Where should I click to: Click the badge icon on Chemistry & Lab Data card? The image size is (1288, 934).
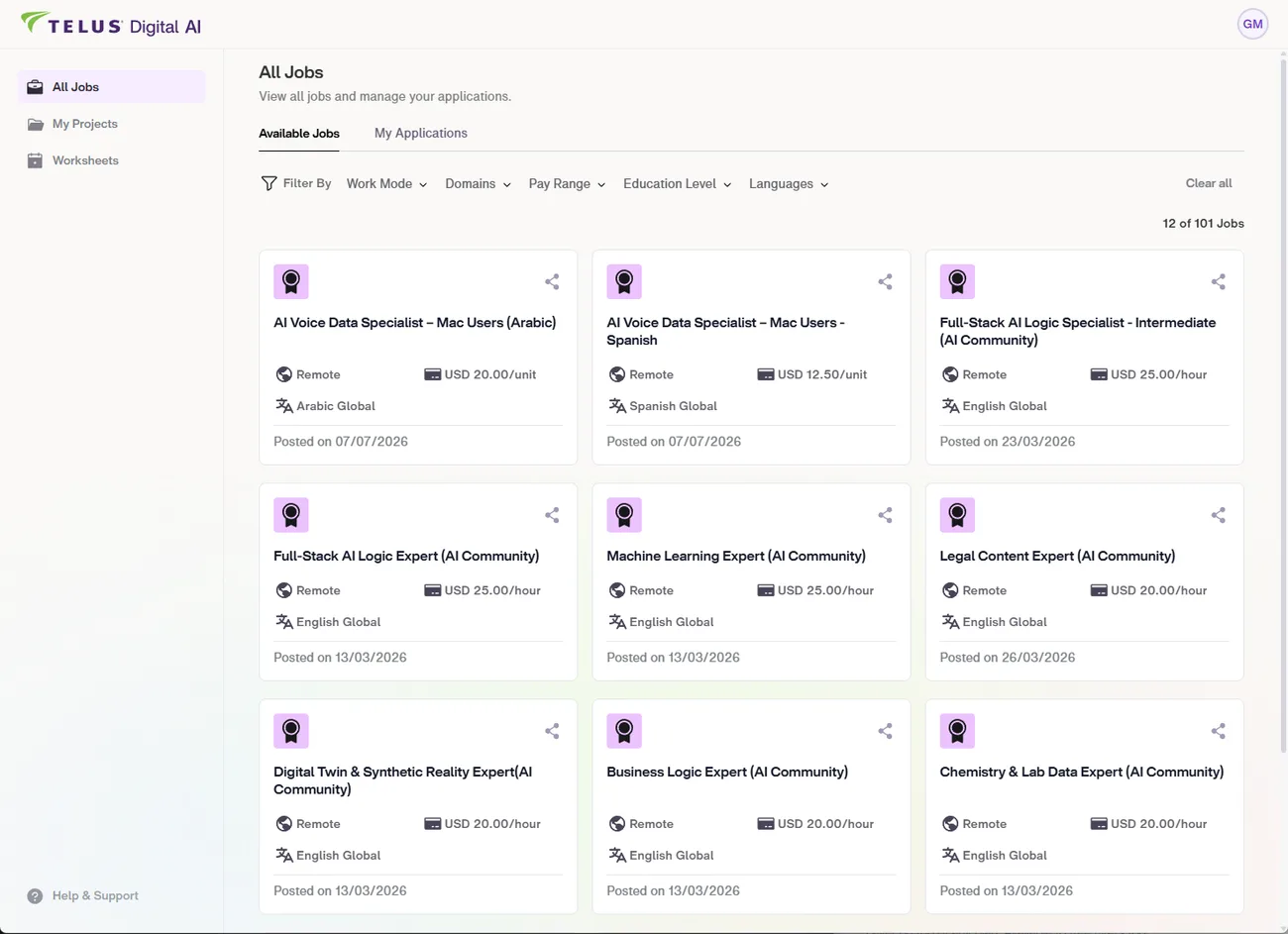(957, 731)
